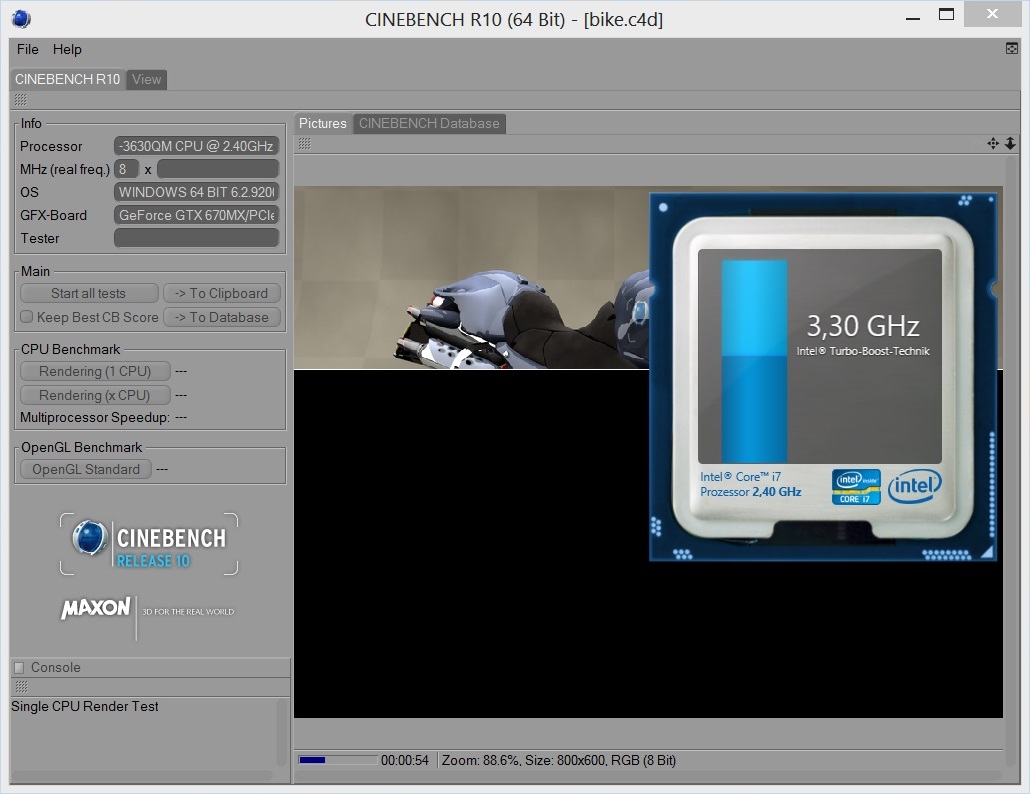Click the To Database button
The height and width of the screenshot is (794, 1030).
pos(222,317)
